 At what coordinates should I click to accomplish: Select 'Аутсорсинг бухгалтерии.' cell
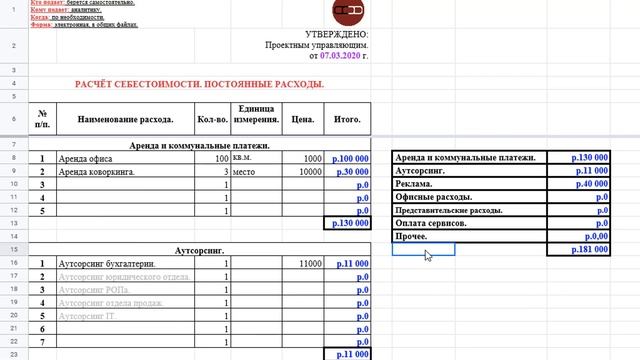(x=125, y=263)
